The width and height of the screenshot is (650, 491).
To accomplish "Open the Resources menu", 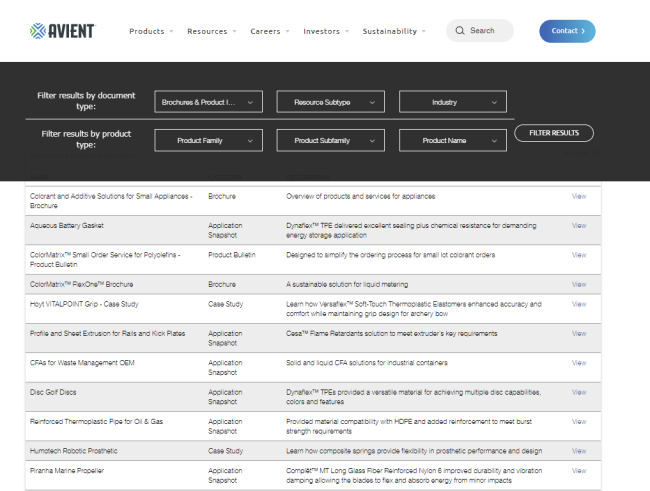I will point(212,31).
